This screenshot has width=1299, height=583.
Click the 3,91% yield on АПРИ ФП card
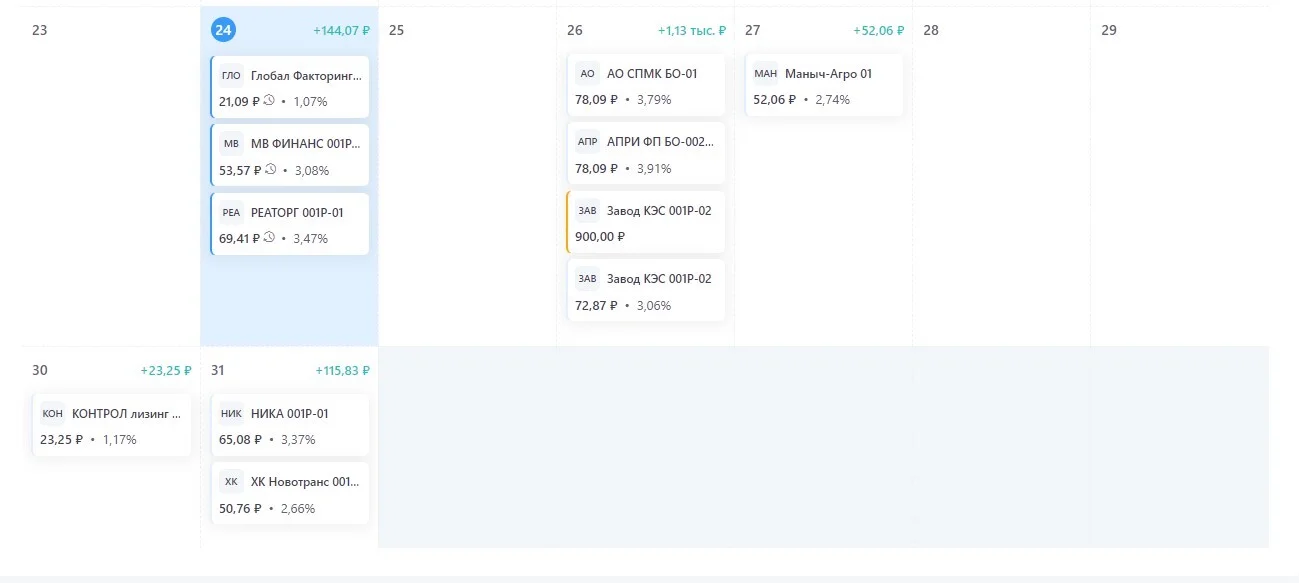point(654,168)
